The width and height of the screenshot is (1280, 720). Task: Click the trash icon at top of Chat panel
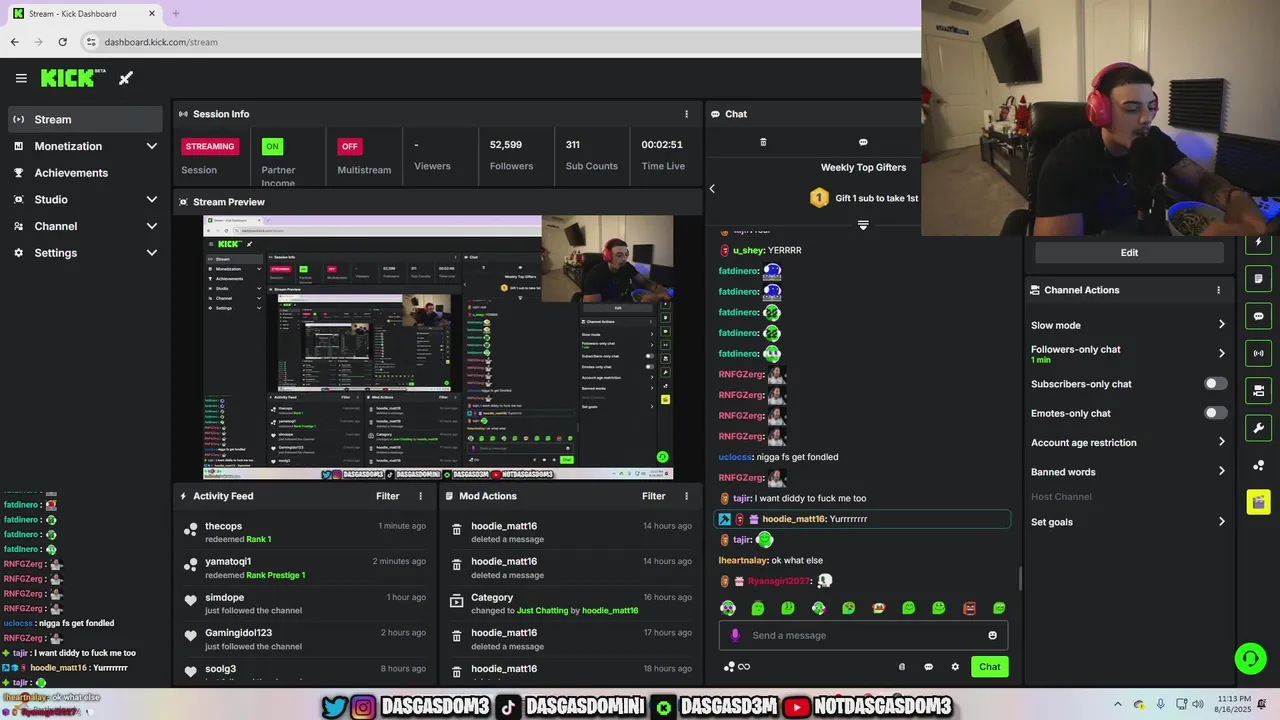tap(763, 142)
